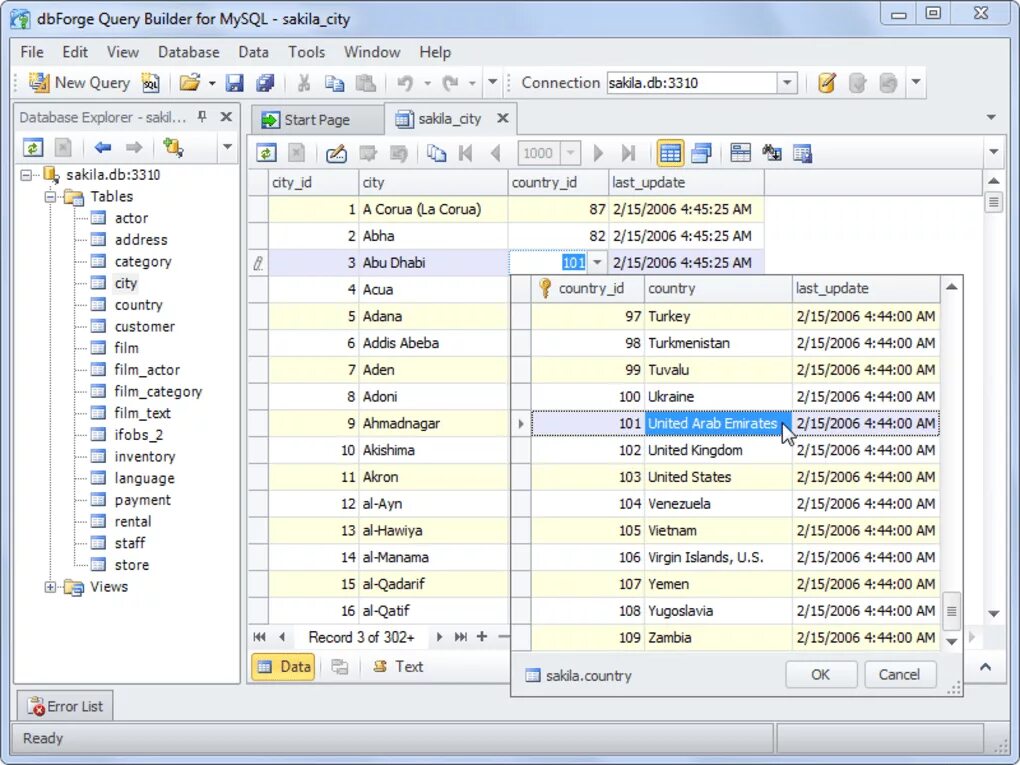This screenshot has width=1020, height=765.
Task: Open the Connection combo box dropdown
Action: tap(787, 83)
